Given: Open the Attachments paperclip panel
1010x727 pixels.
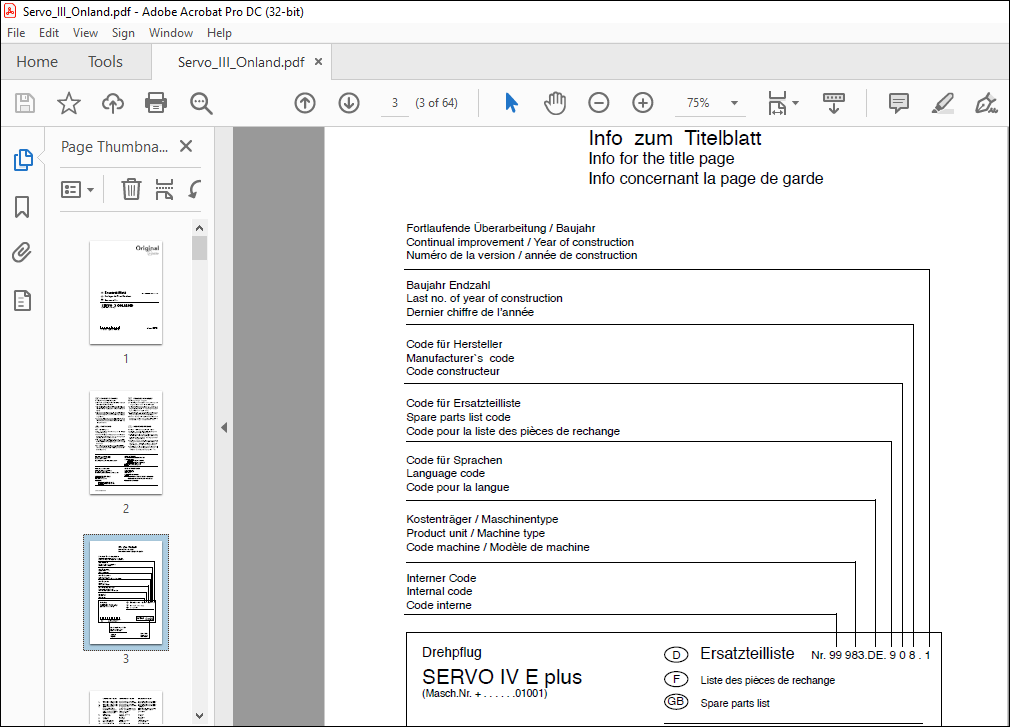Looking at the screenshot, I should 23,253.
